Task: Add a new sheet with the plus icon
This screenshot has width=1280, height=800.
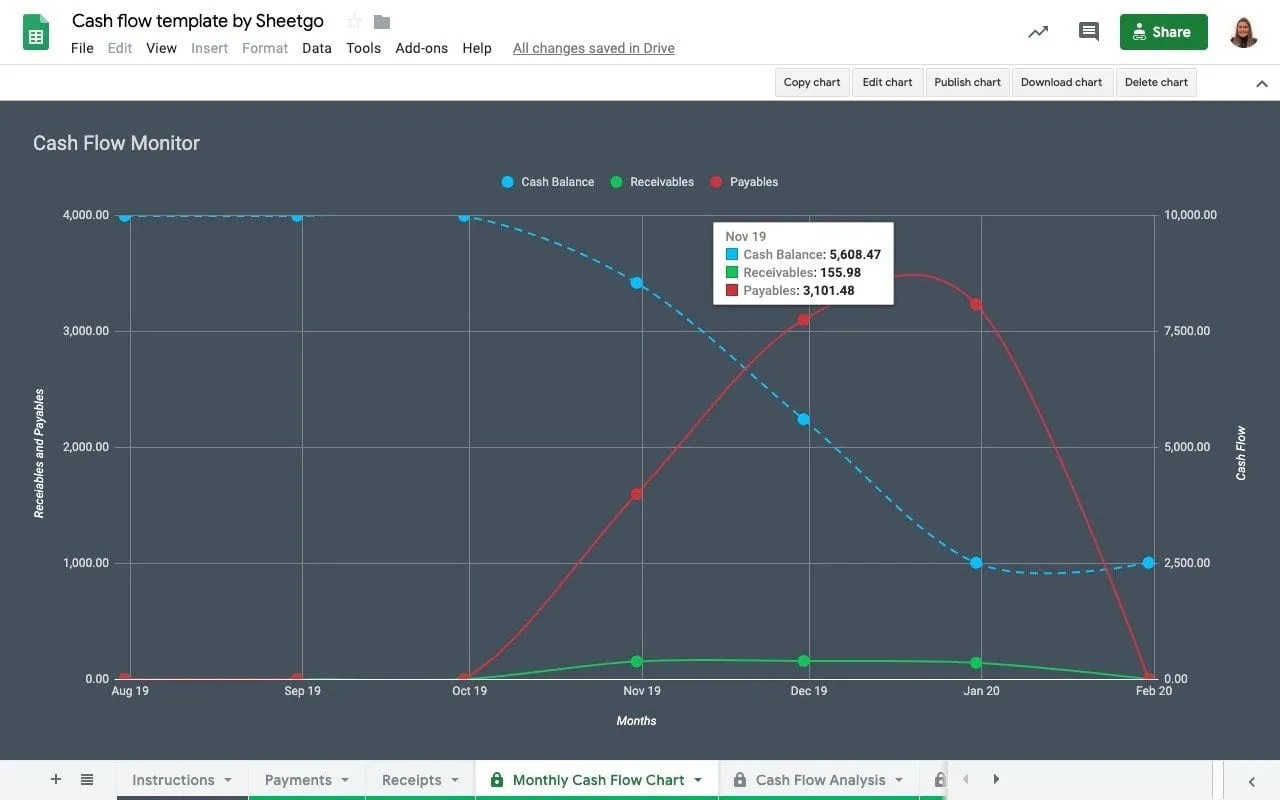Action: click(x=55, y=779)
